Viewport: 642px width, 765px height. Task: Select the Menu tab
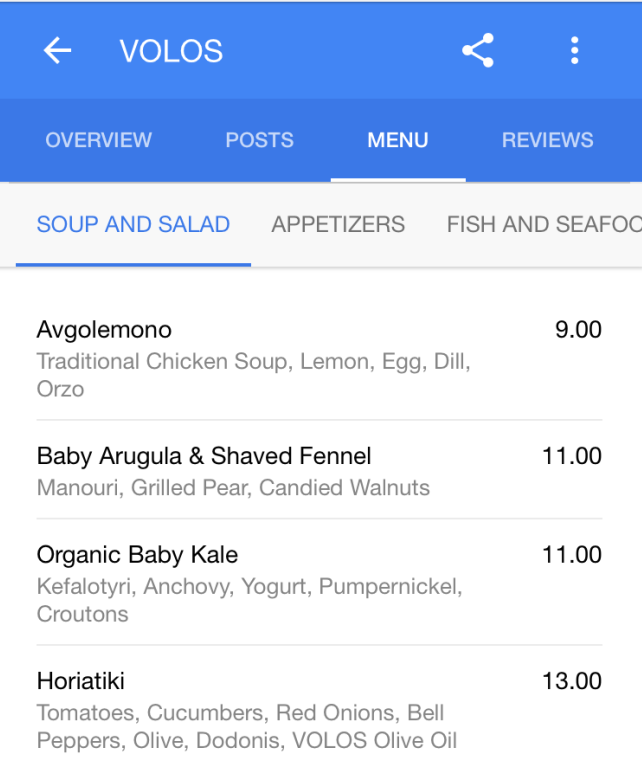tap(398, 141)
